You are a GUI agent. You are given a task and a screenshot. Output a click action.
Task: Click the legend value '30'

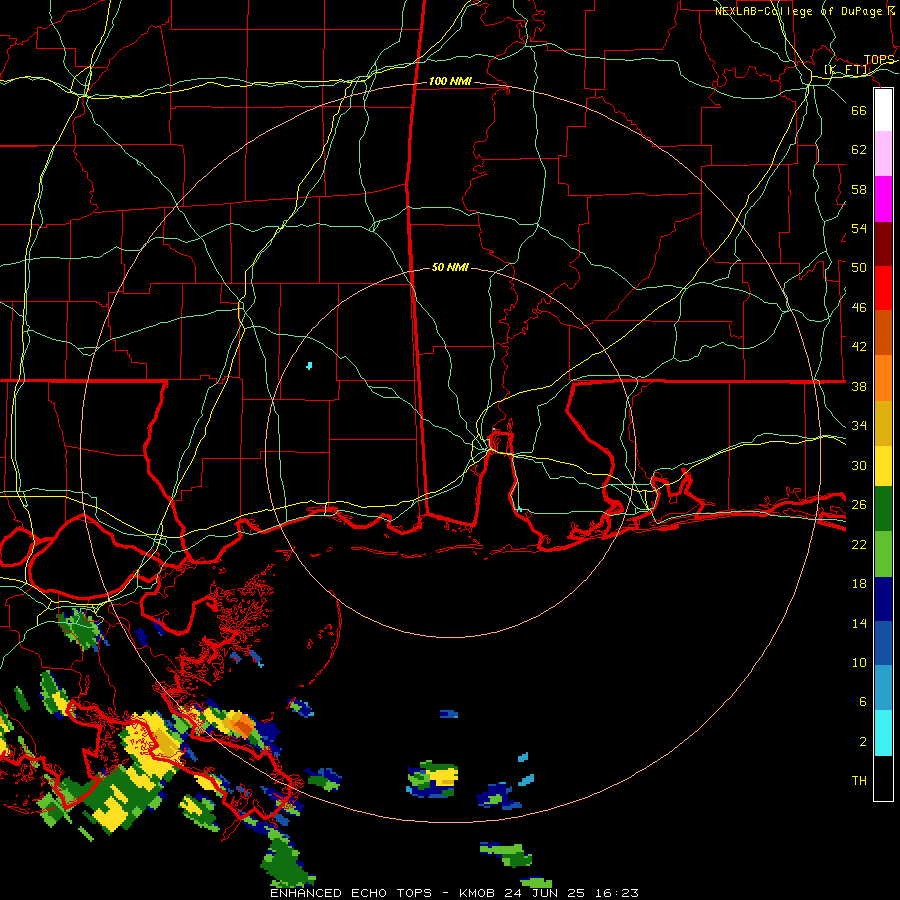[x=859, y=465]
